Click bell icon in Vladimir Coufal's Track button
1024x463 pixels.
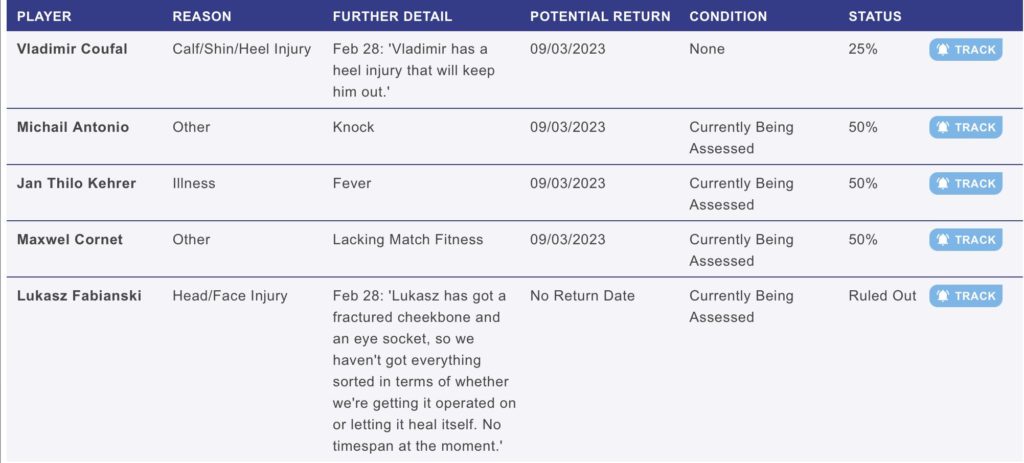(942, 50)
